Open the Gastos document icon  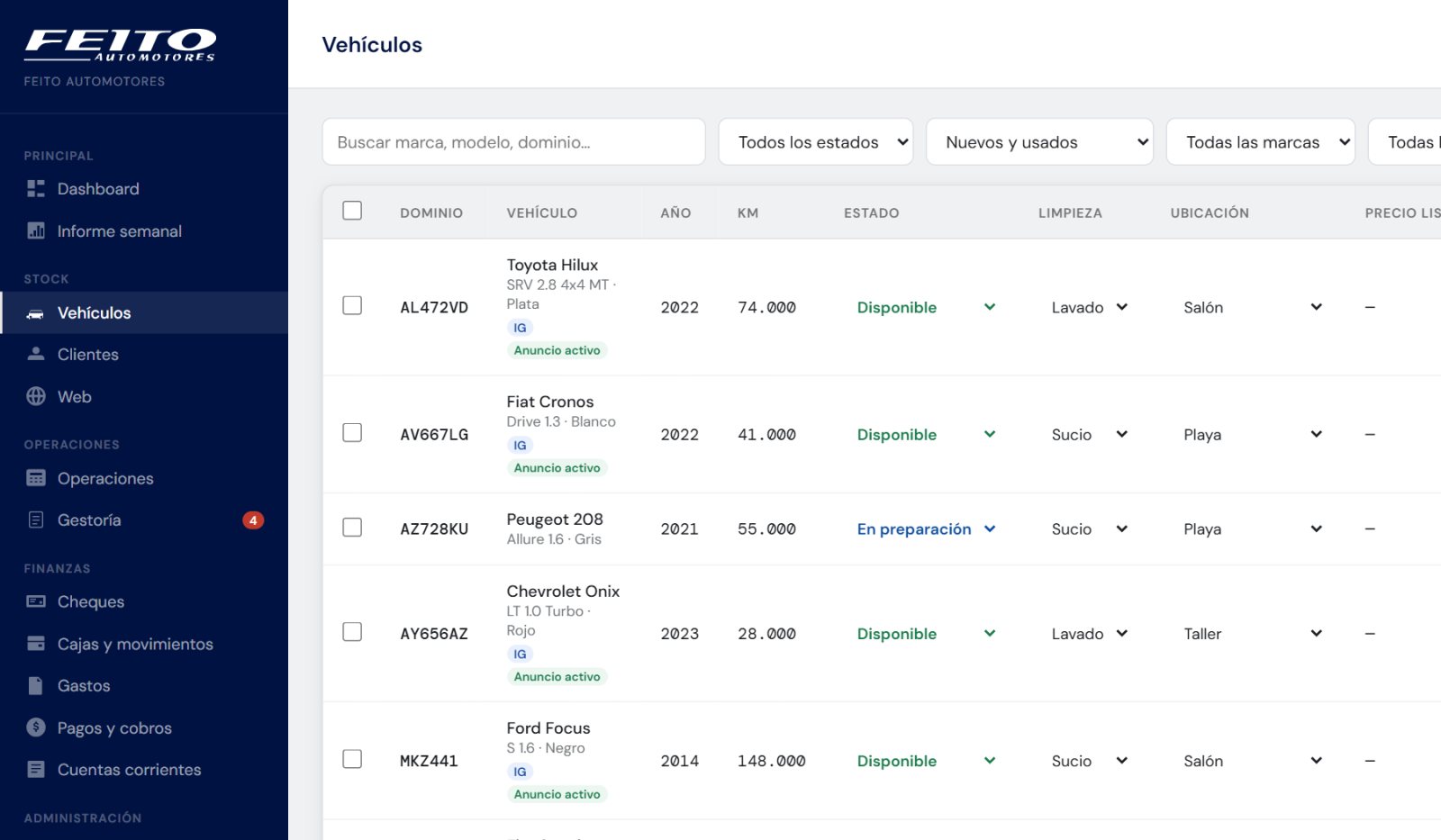(36, 685)
